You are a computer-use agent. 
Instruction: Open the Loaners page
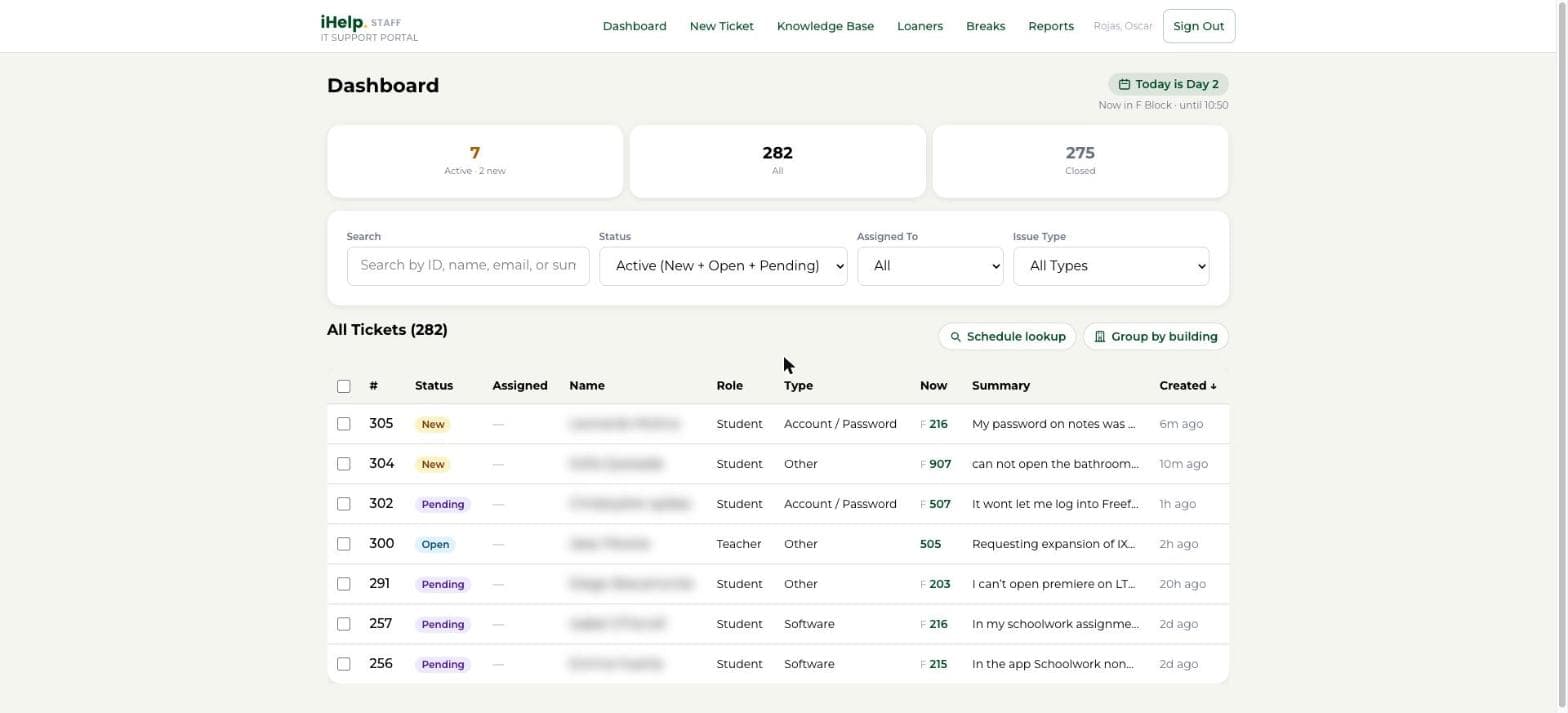click(919, 26)
